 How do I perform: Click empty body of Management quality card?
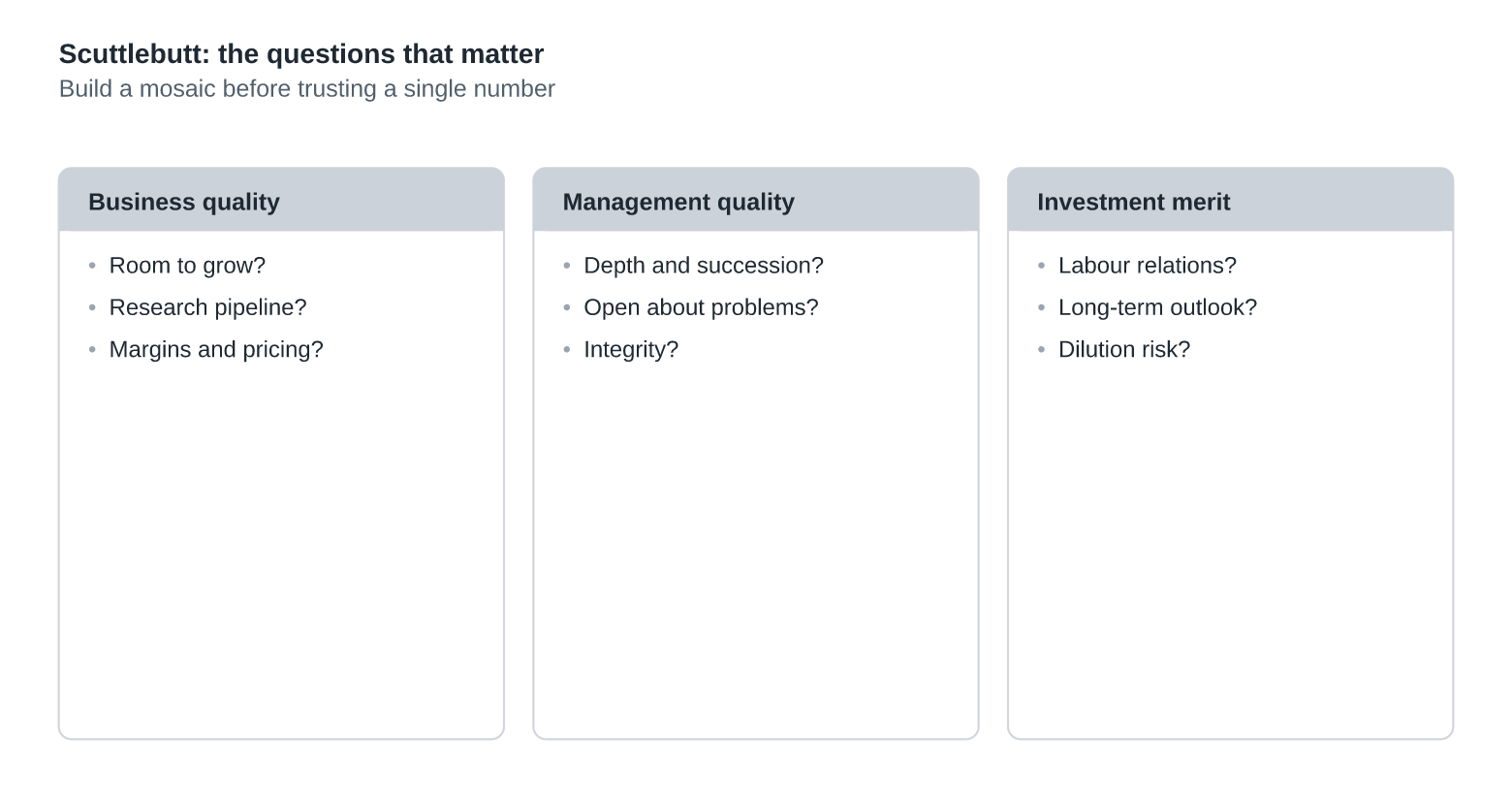[756, 553]
